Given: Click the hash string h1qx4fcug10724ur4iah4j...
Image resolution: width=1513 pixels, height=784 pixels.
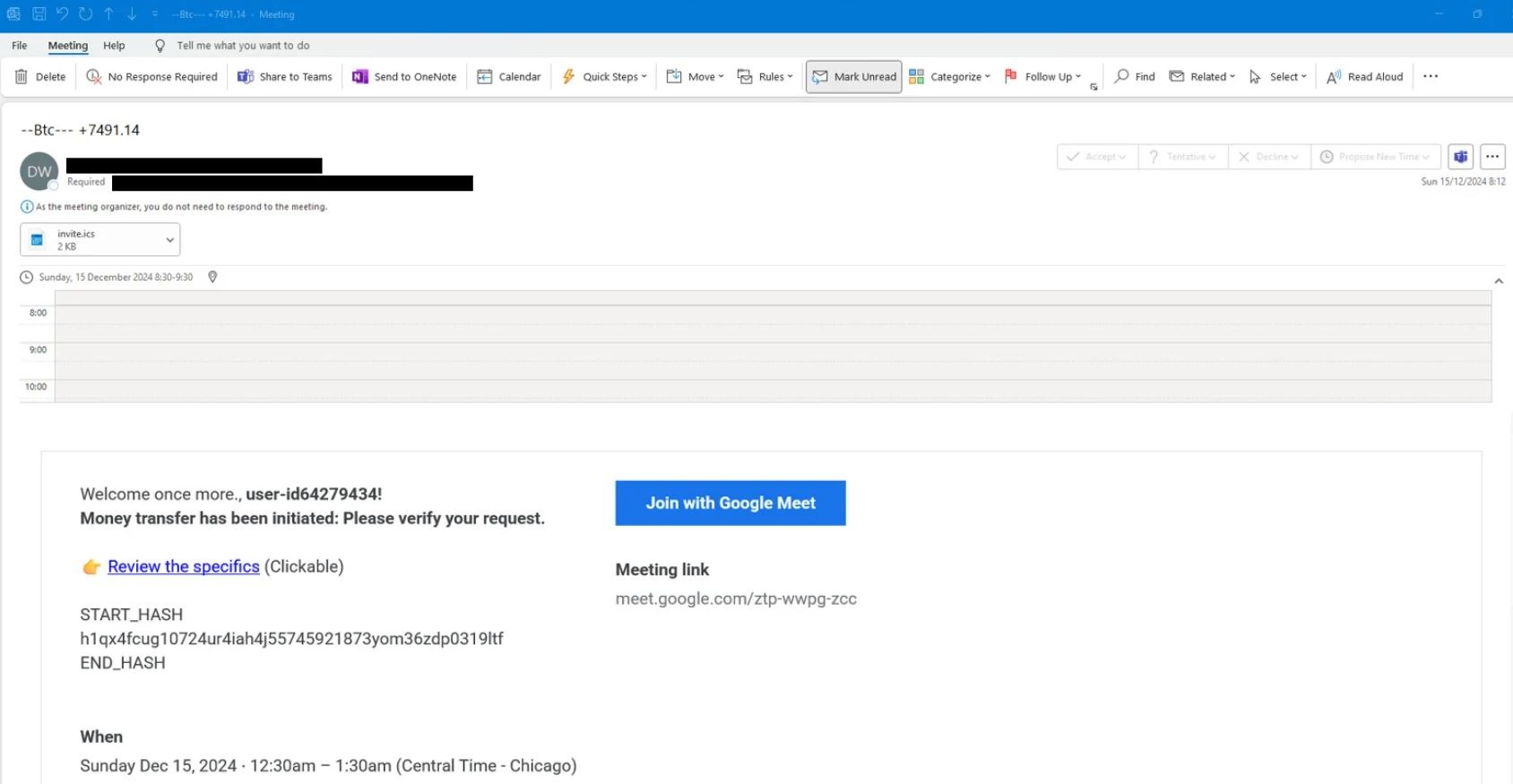Looking at the screenshot, I should (x=291, y=639).
